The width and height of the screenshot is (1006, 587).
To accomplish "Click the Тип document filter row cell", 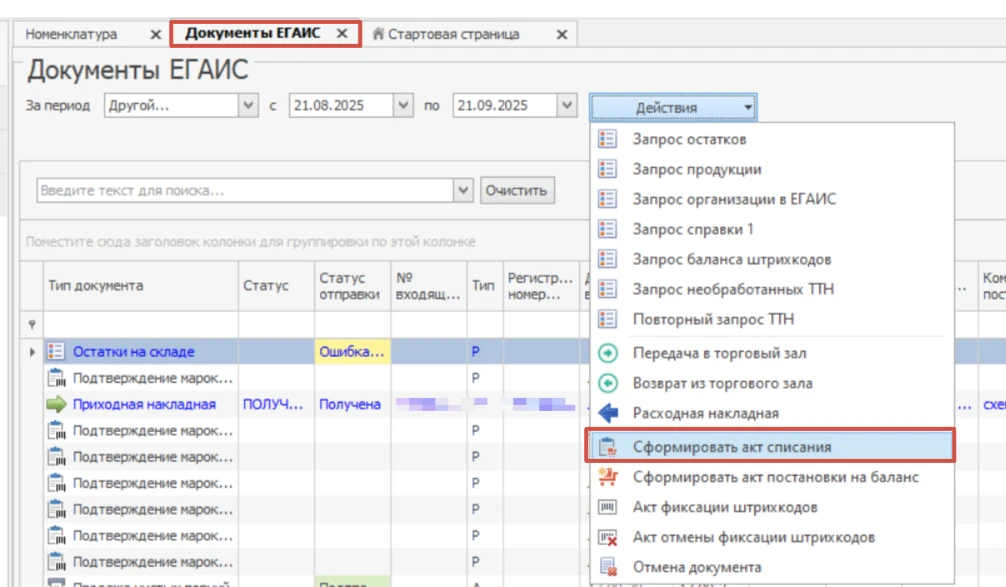I will pos(141,325).
